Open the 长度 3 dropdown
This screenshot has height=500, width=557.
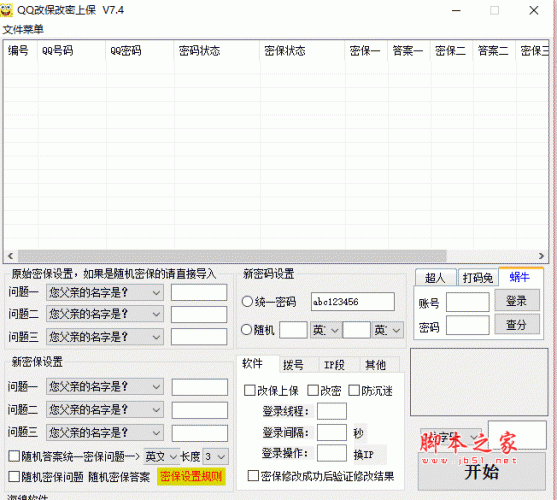[215, 456]
